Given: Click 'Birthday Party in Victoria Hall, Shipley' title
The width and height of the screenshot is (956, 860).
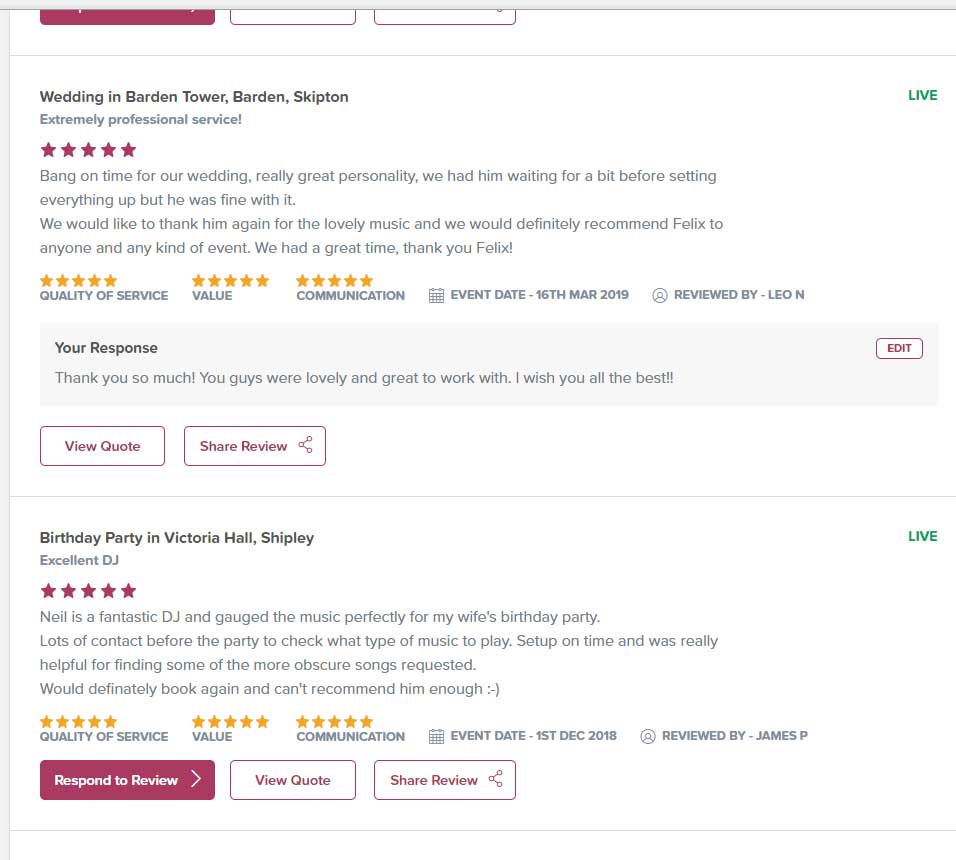Looking at the screenshot, I should [177, 538].
